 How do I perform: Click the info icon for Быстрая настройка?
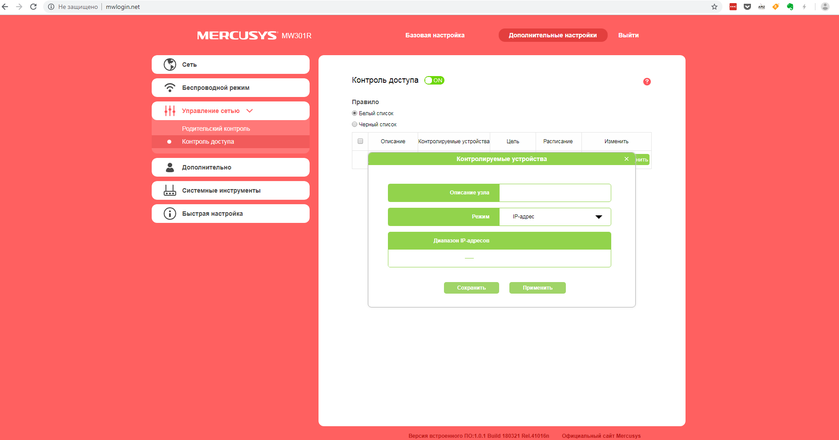coord(170,213)
